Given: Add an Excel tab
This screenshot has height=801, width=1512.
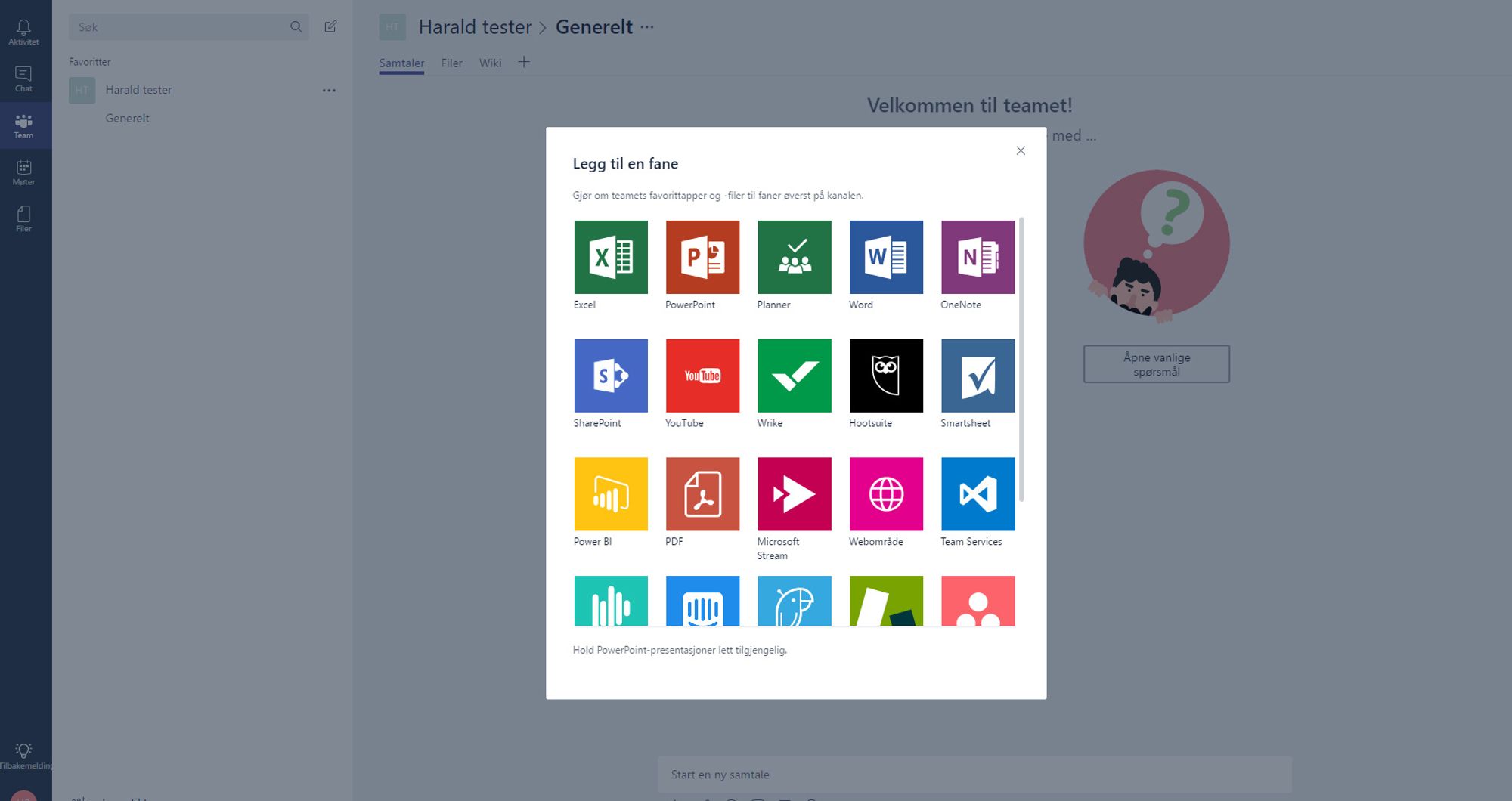Looking at the screenshot, I should click(611, 257).
